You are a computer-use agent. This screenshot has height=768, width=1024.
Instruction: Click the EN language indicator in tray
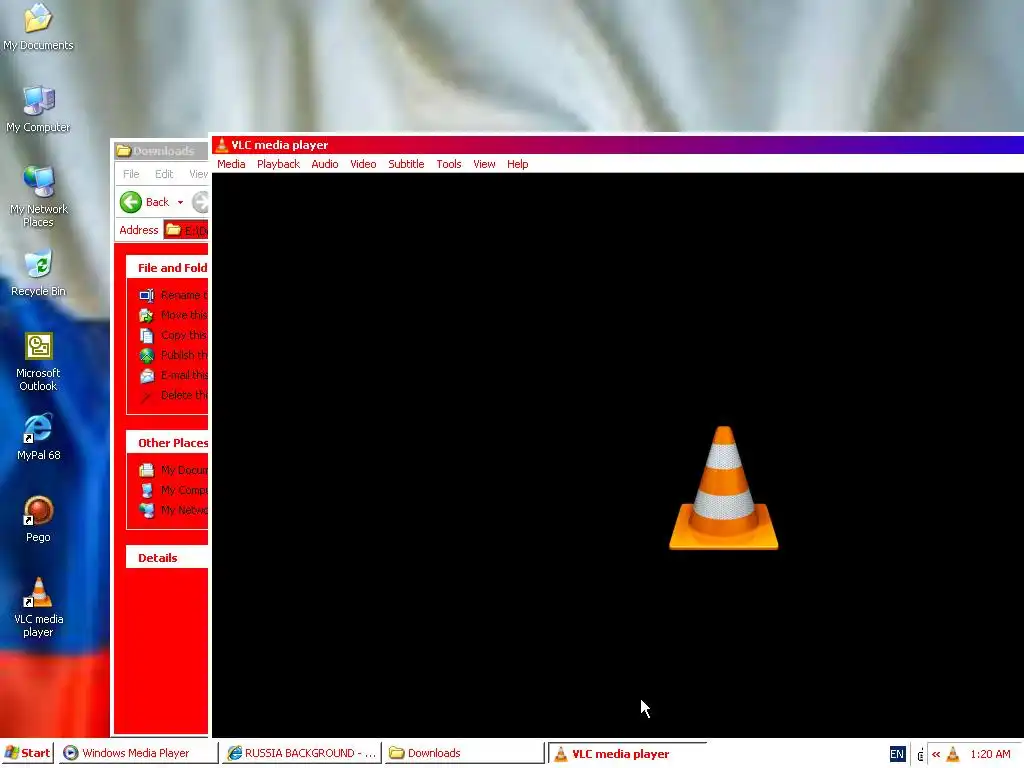[x=897, y=754]
